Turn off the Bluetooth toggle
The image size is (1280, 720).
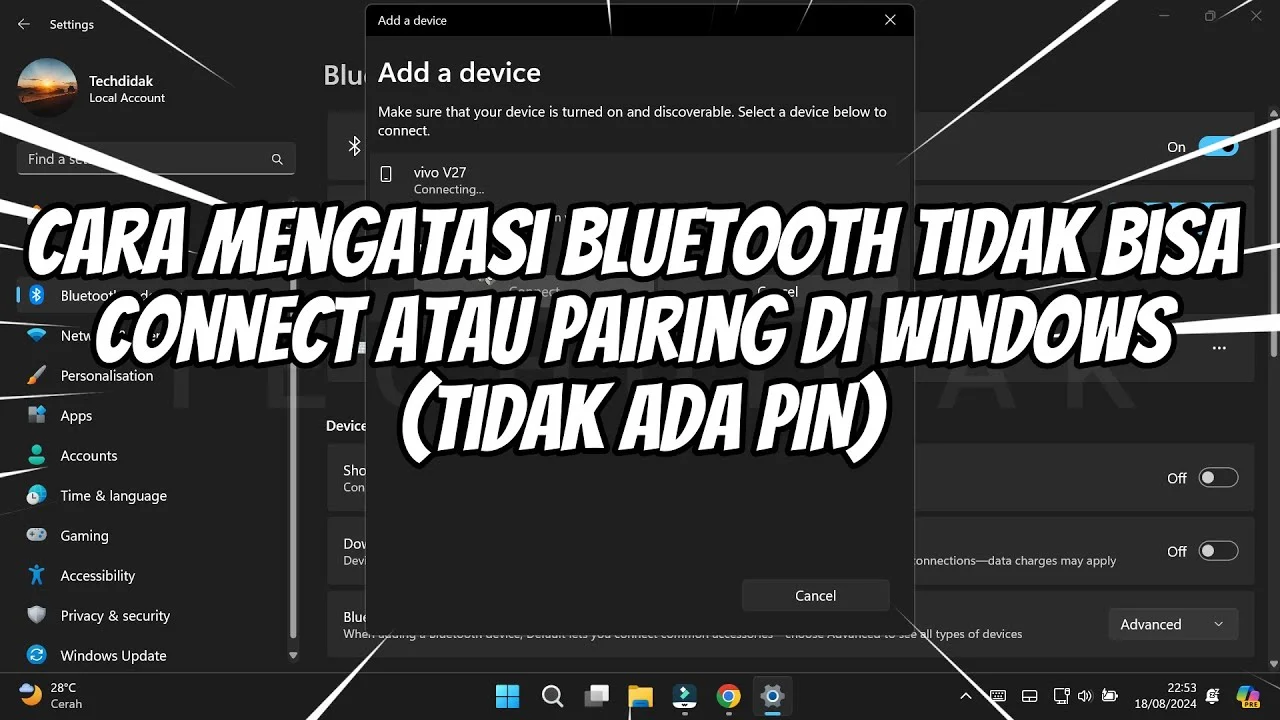(x=1219, y=146)
